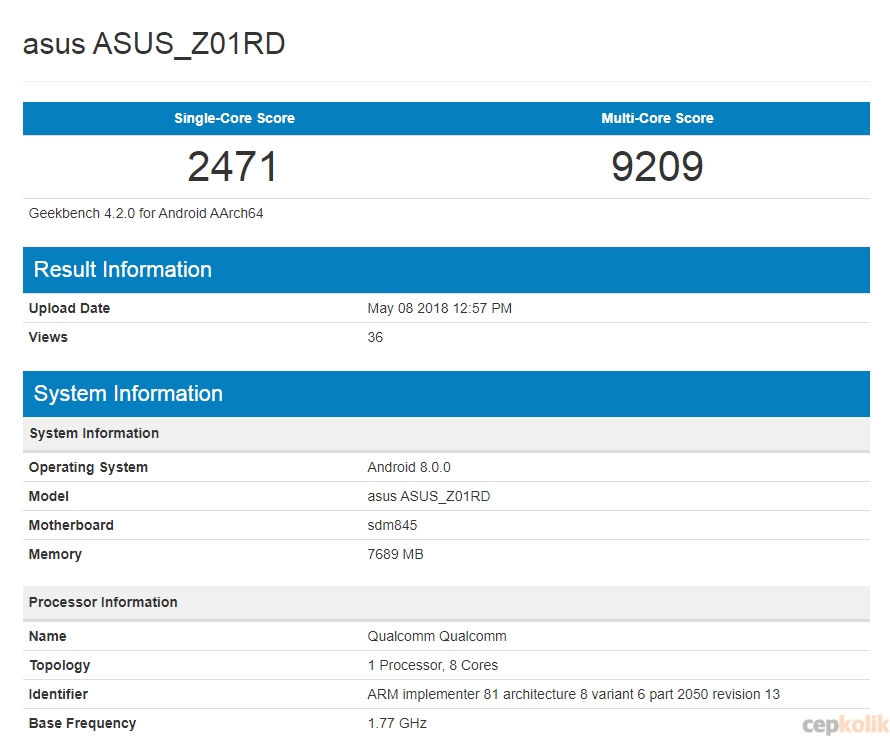Click the value Android 8.0.0

click(x=409, y=467)
